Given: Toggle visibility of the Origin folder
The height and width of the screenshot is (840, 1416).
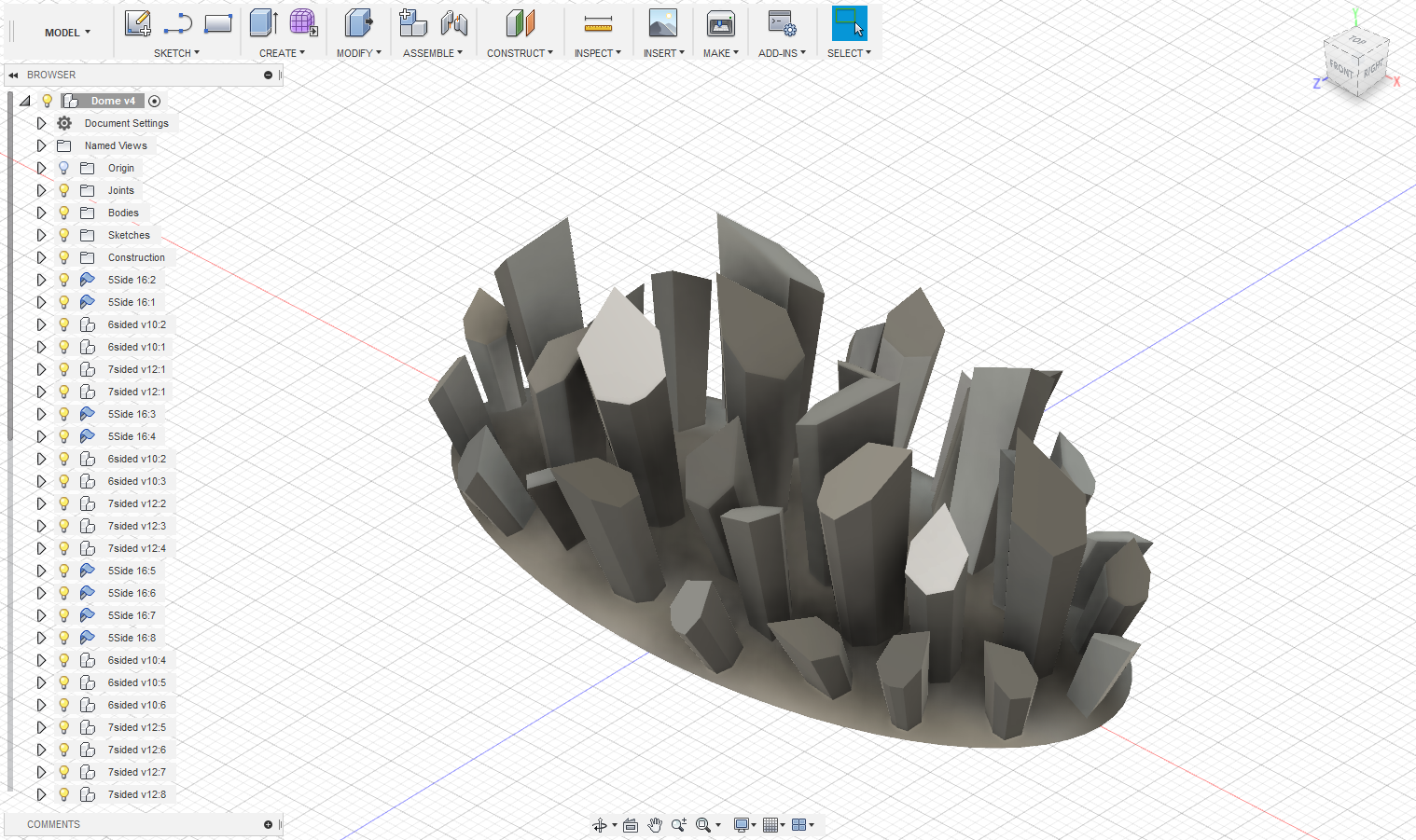Looking at the screenshot, I should [x=62, y=168].
